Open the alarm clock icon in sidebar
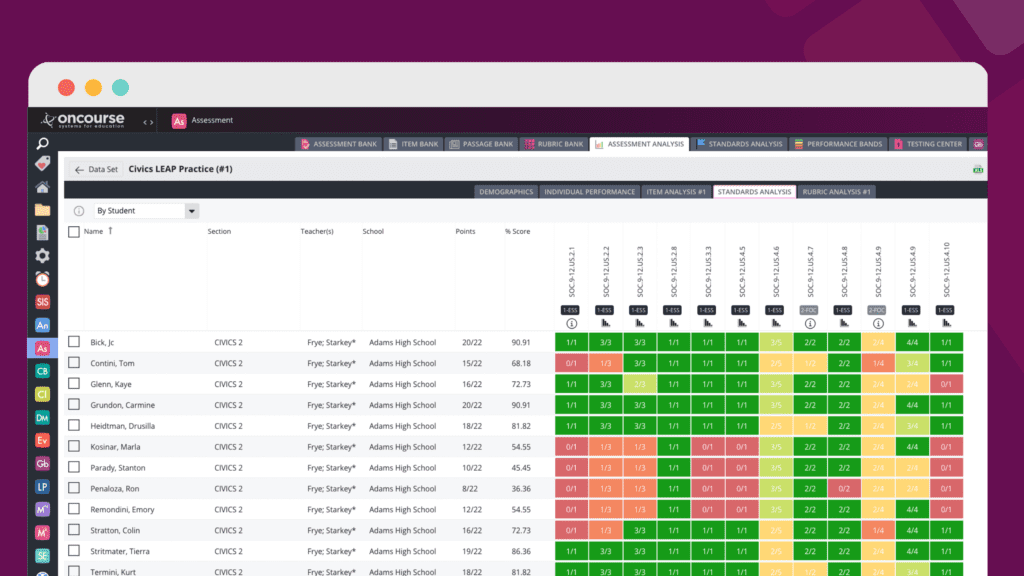The width and height of the screenshot is (1024, 576). pyautogui.click(x=42, y=279)
